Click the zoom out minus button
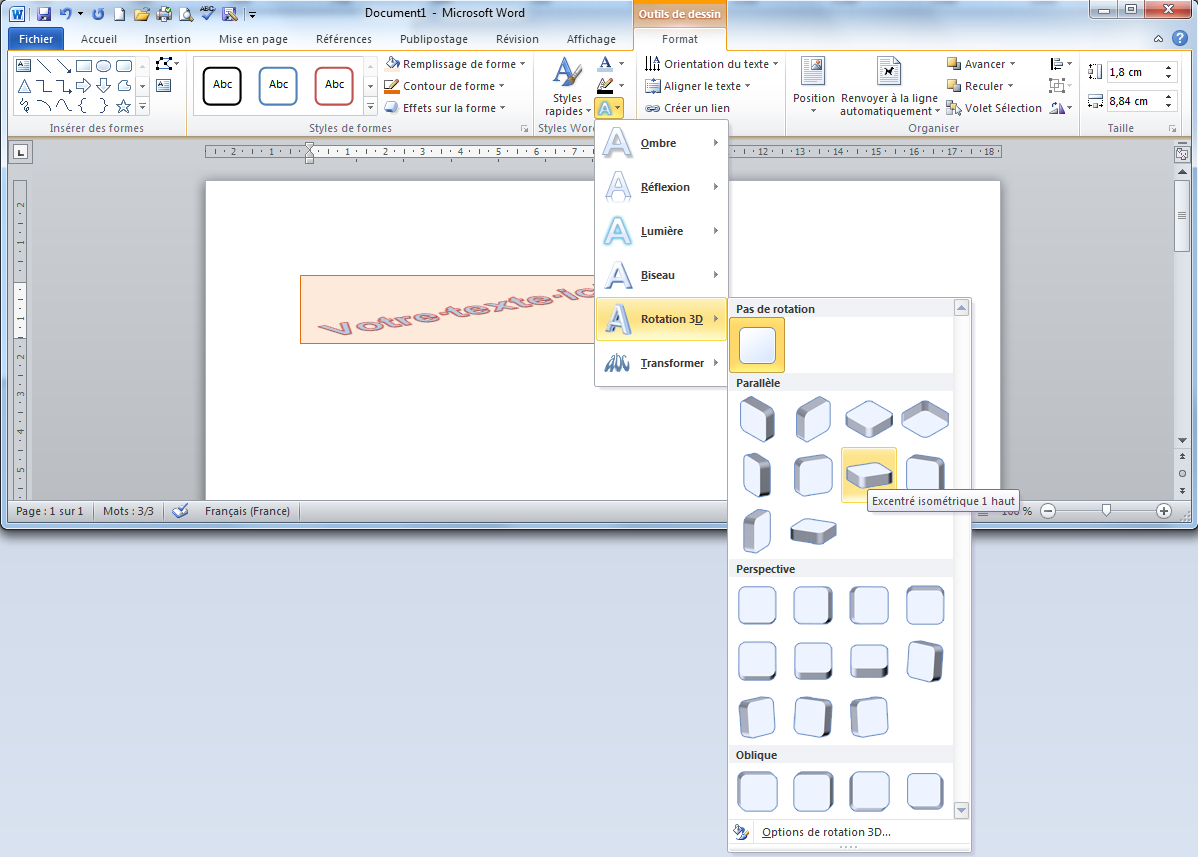The width and height of the screenshot is (1198, 857). click(1048, 511)
